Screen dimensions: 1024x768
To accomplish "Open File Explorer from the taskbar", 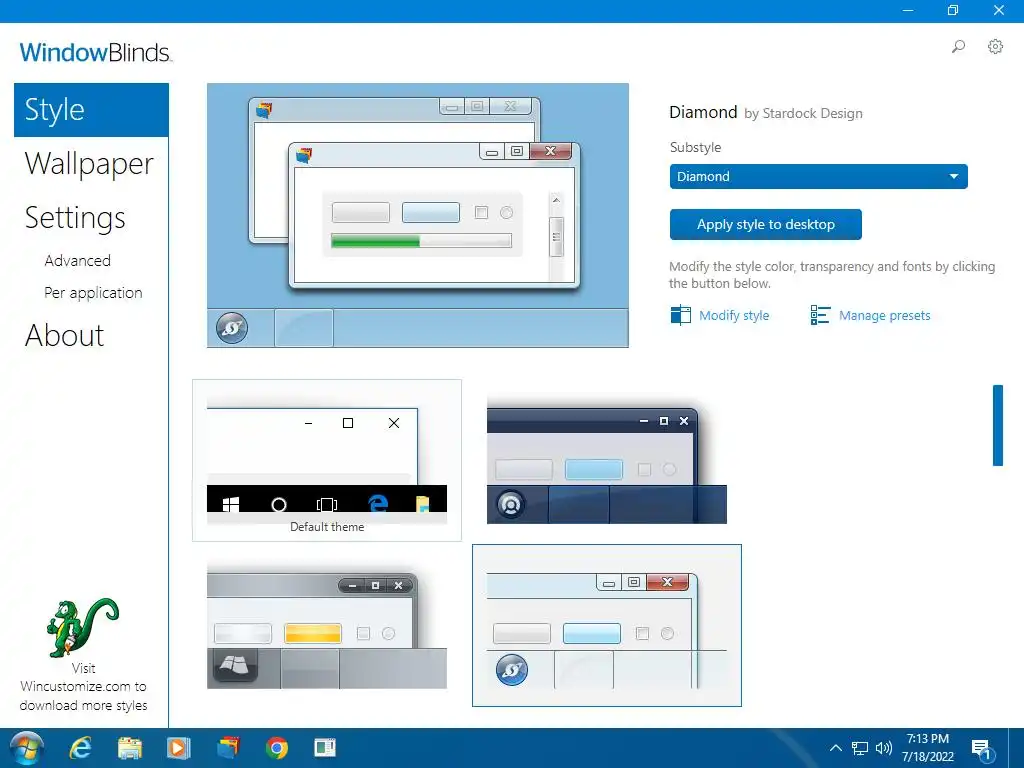I will pyautogui.click(x=129, y=748).
